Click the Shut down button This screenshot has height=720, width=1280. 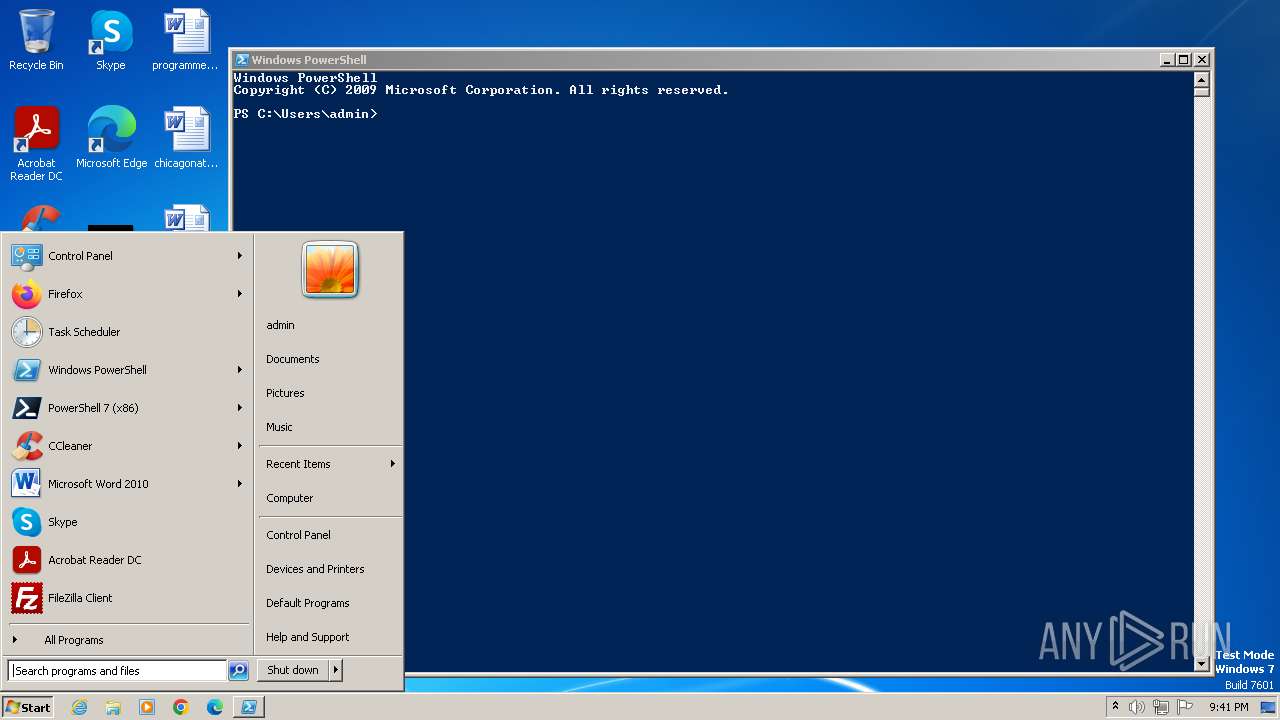coord(293,670)
